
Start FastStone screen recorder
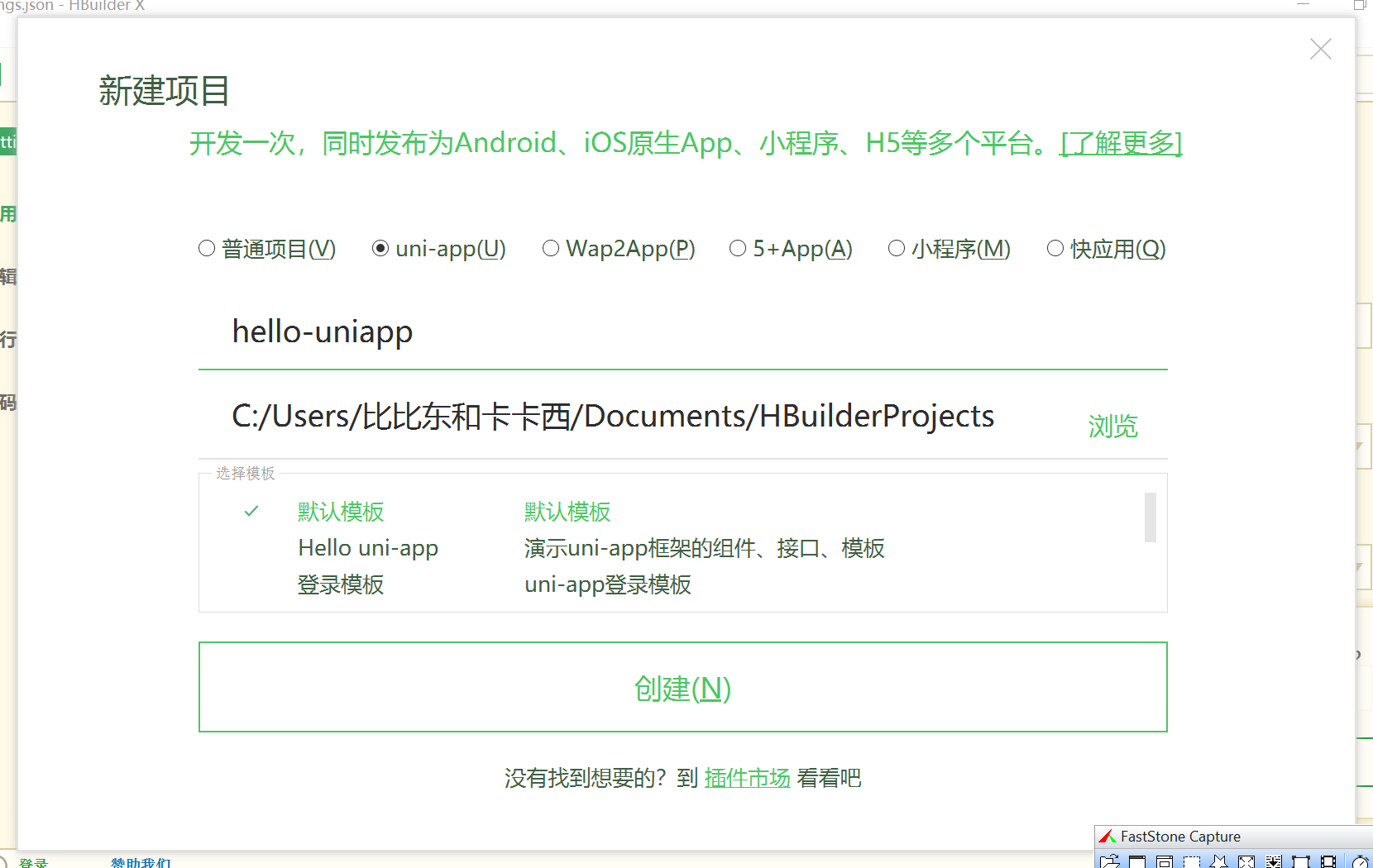pos(1328,861)
